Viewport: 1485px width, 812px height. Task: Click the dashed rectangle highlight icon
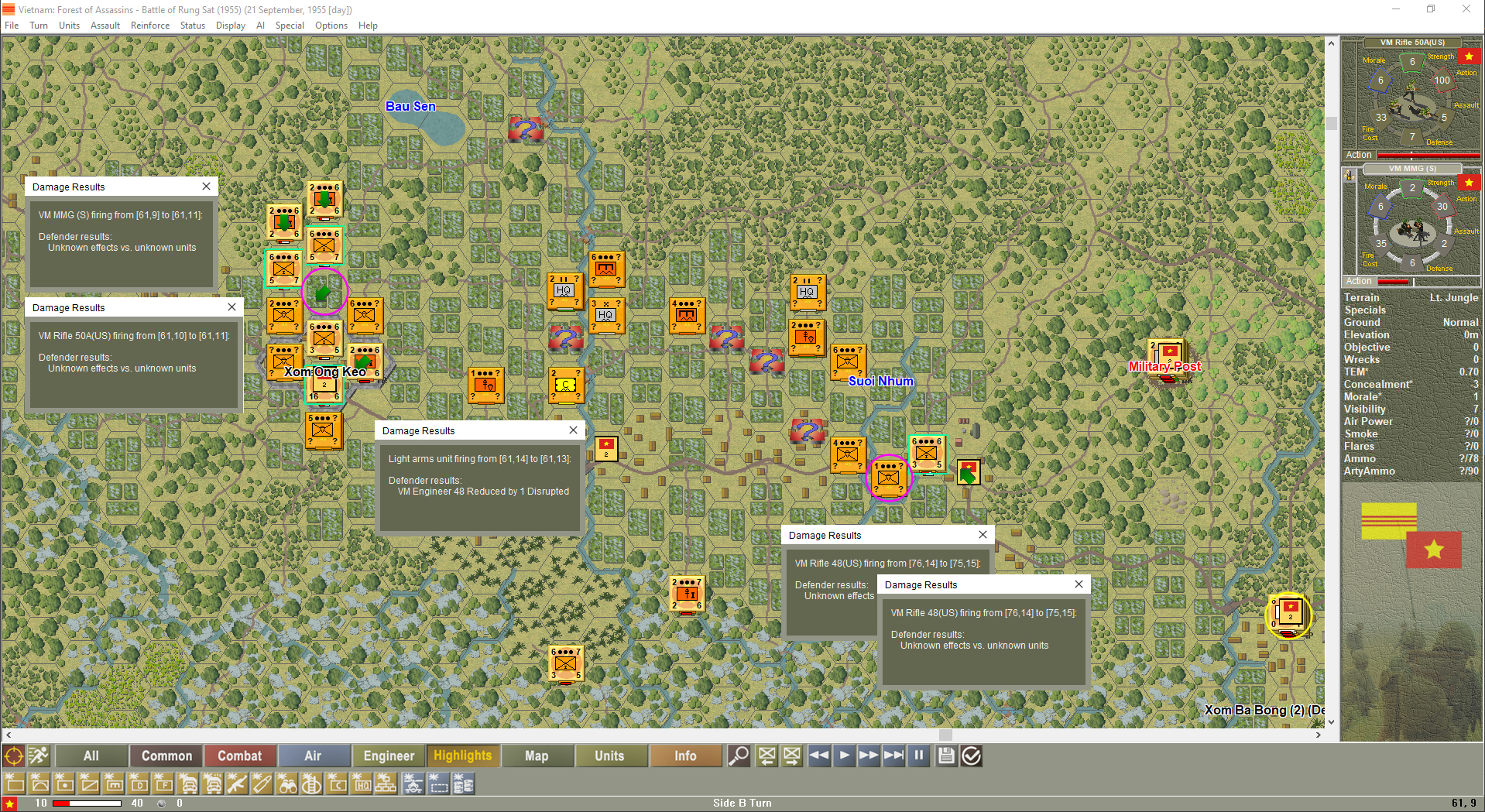click(439, 783)
